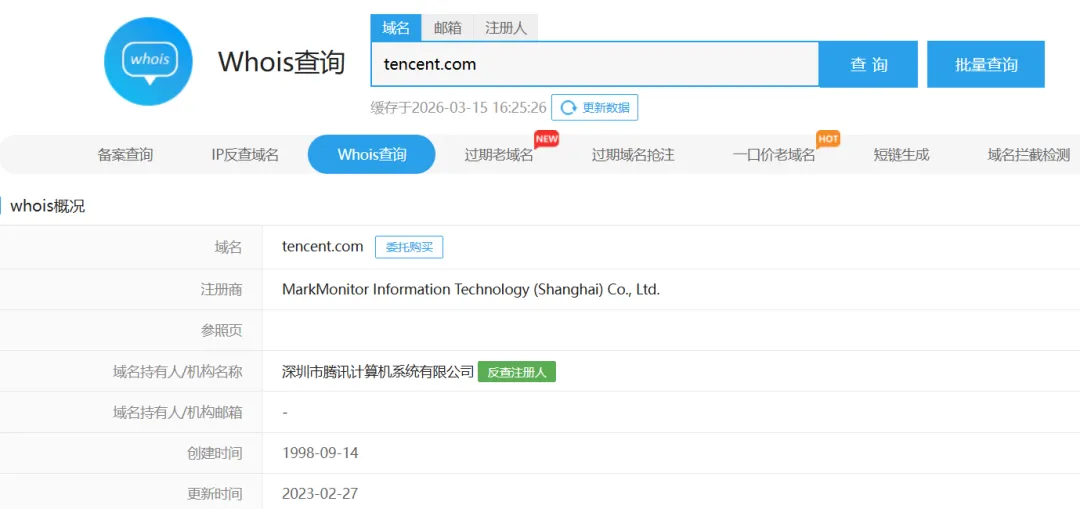
Task: Click the update date 2023-02-27
Action: pyautogui.click(x=320, y=494)
